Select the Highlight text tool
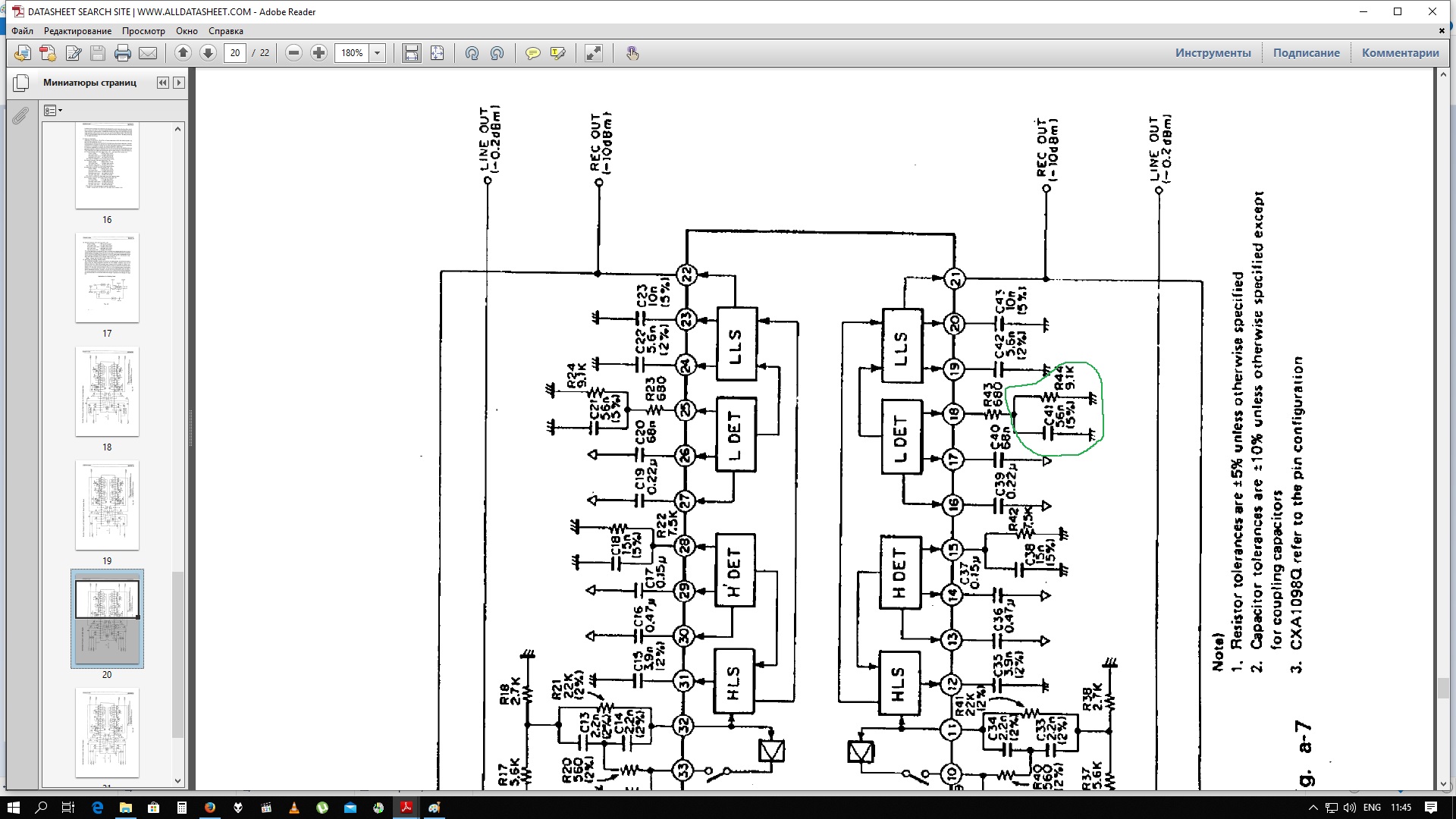Image resolution: width=1456 pixels, height=819 pixels. tap(558, 53)
